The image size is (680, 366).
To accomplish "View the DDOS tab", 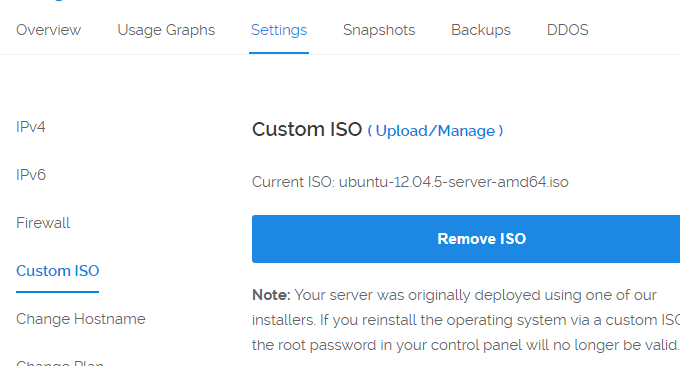I will pyautogui.click(x=568, y=30).
